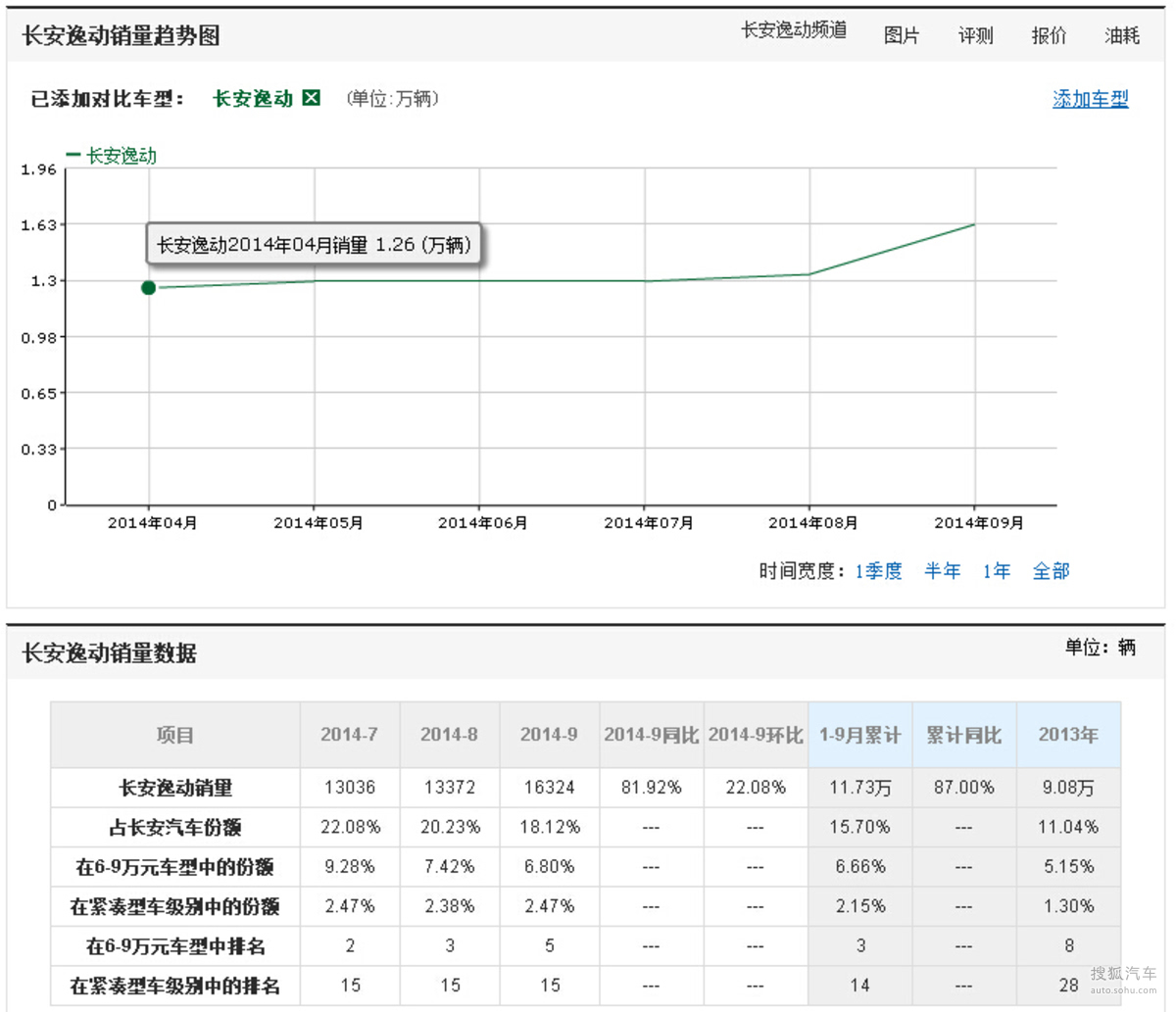Click the 长安逸动销量 row label
Viewport: 1176px width, 1012px height.
(175, 788)
